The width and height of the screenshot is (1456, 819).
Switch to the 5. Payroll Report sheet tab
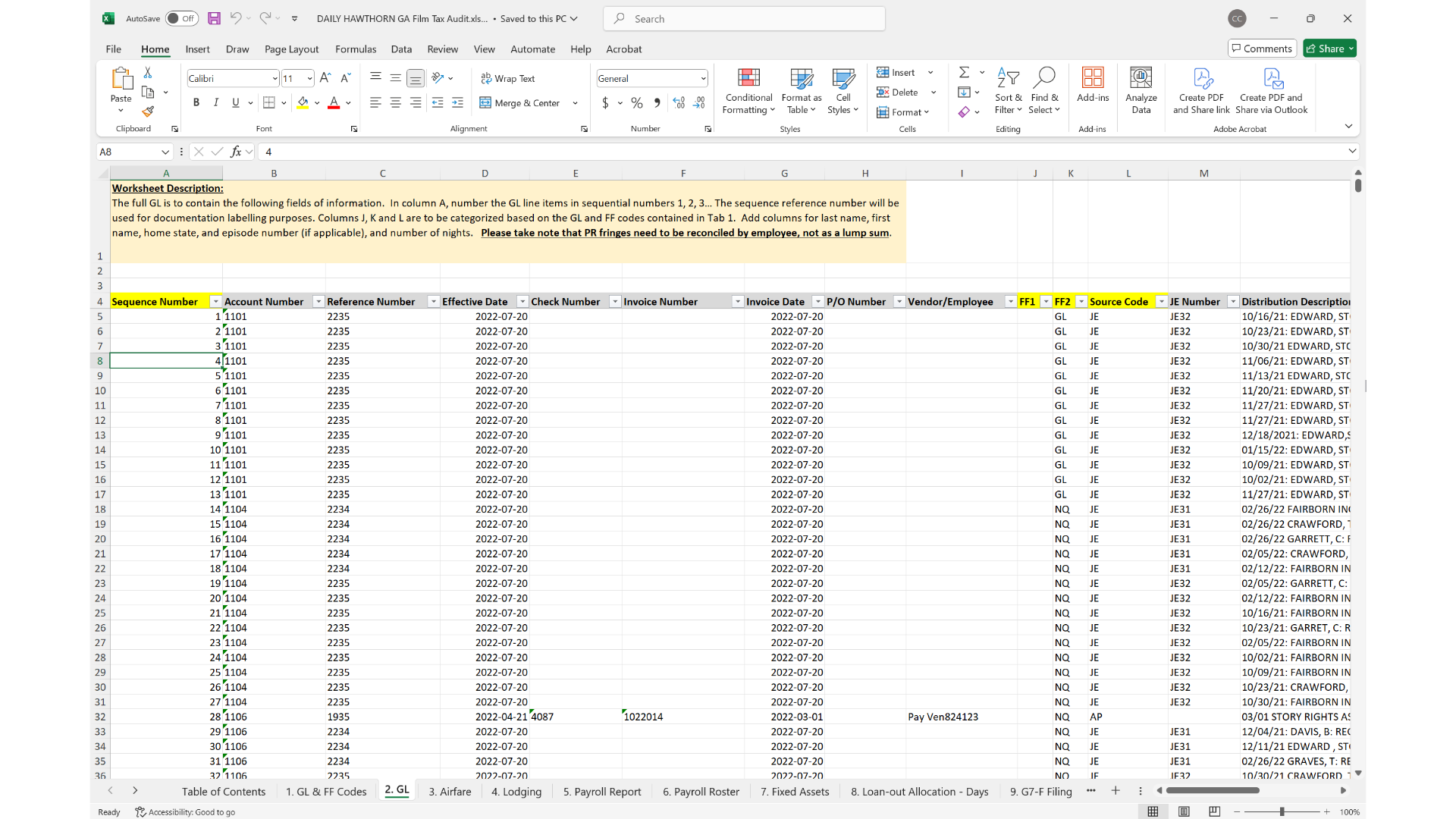click(602, 791)
